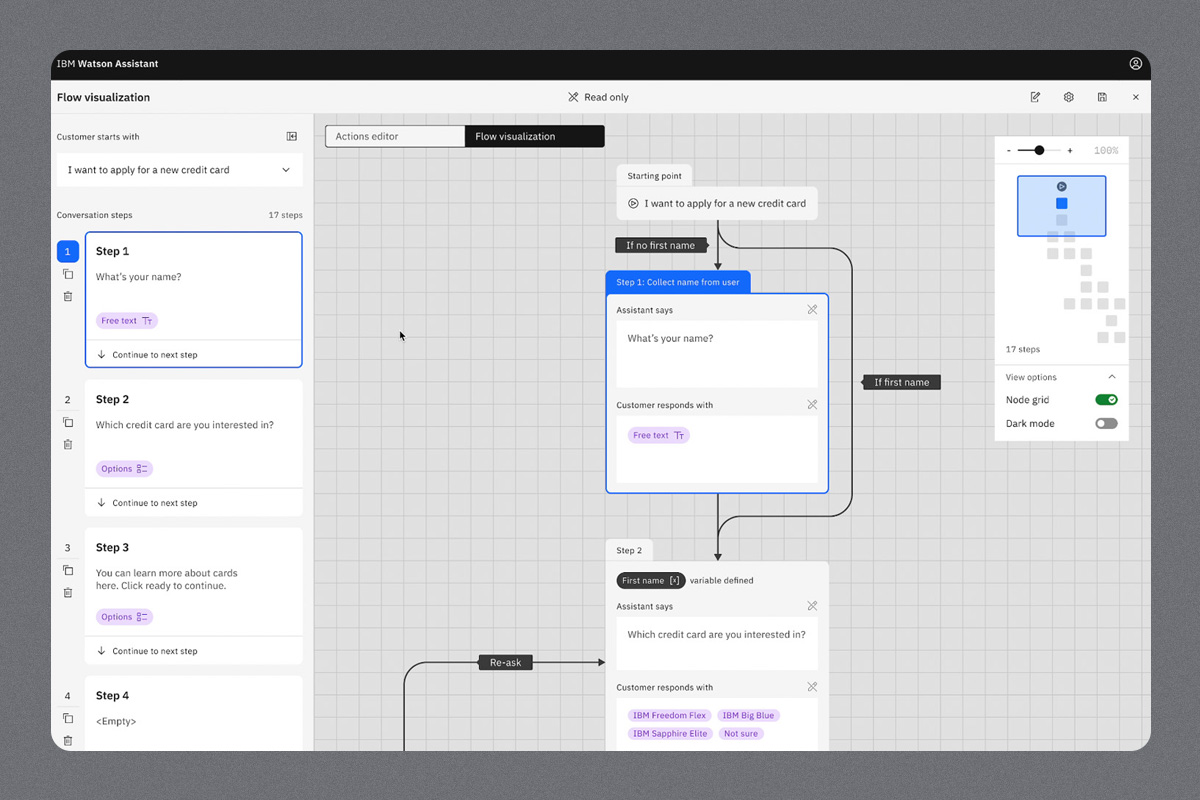Select the Flow visualization tab
The height and width of the screenshot is (800, 1200).
[534, 136]
